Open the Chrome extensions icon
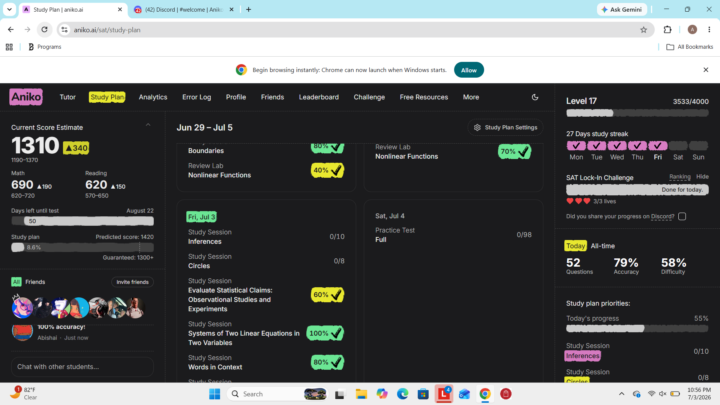This screenshot has width=720, height=405. pos(667,30)
